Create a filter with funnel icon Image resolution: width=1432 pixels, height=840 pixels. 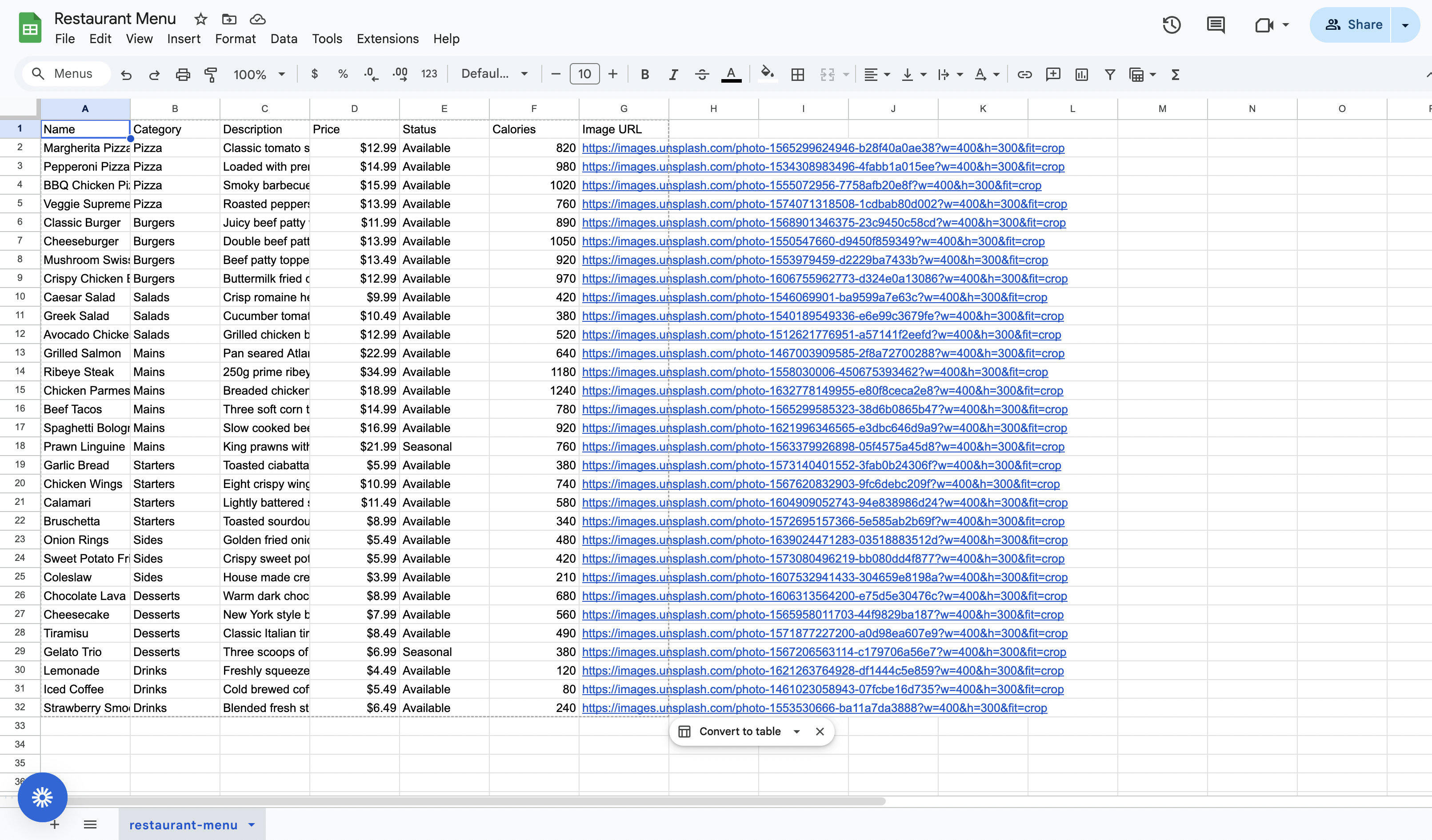(x=1109, y=75)
